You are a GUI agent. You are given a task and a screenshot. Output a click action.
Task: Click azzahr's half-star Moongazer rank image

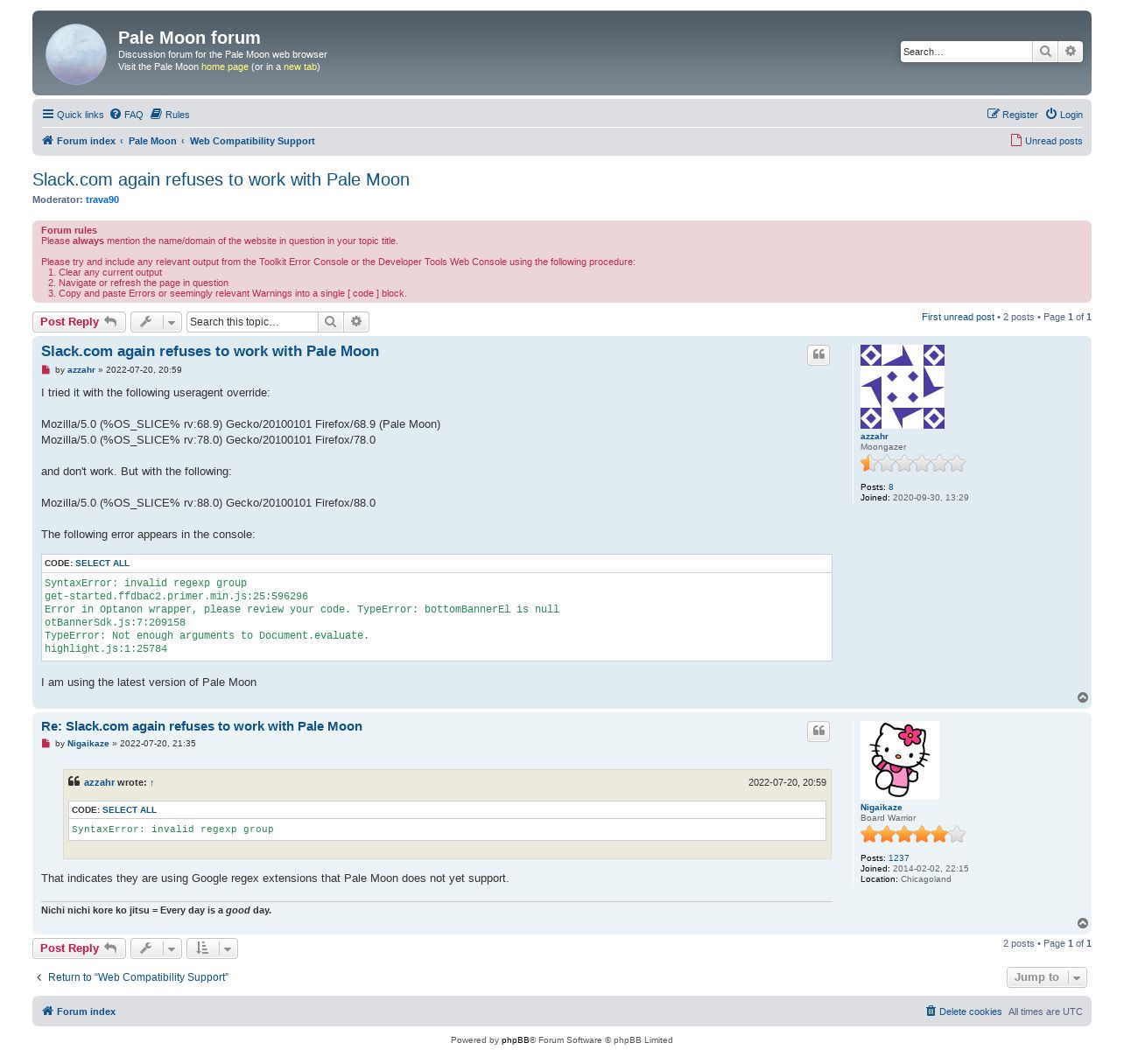[913, 463]
